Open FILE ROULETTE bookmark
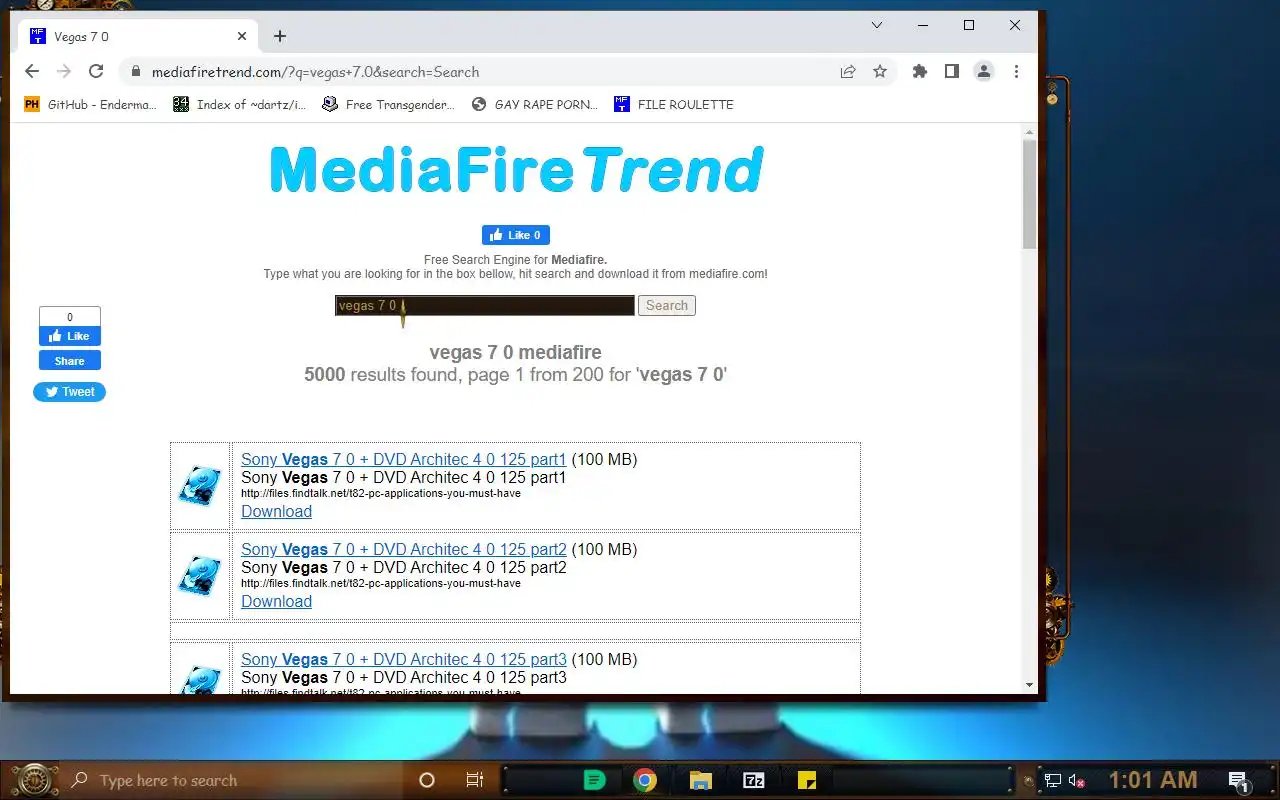 tap(674, 104)
